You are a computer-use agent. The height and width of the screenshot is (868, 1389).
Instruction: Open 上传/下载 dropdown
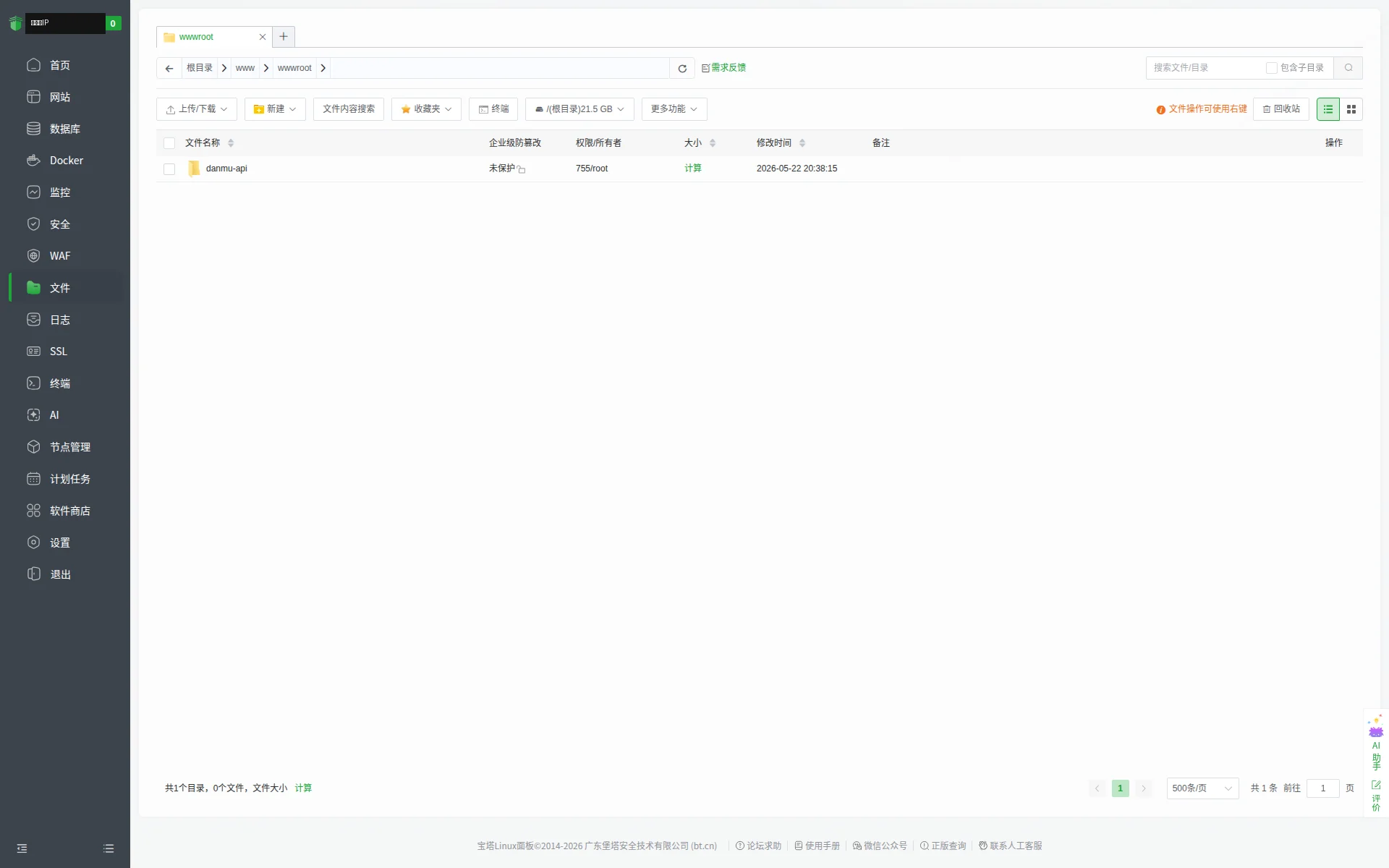point(197,109)
